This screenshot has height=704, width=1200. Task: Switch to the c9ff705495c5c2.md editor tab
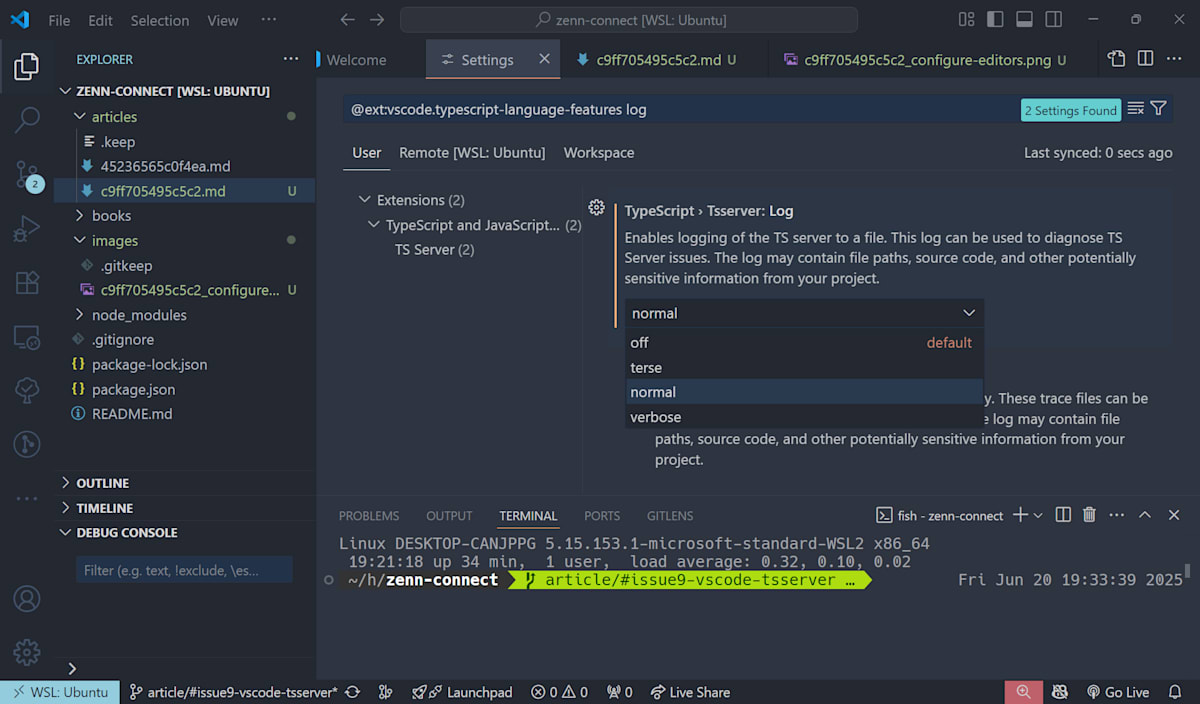tap(657, 60)
